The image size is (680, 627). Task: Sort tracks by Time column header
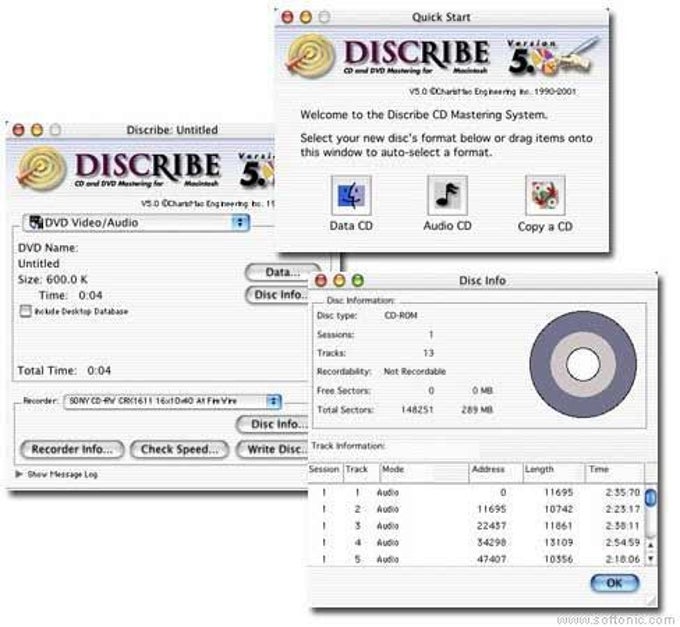(x=615, y=472)
